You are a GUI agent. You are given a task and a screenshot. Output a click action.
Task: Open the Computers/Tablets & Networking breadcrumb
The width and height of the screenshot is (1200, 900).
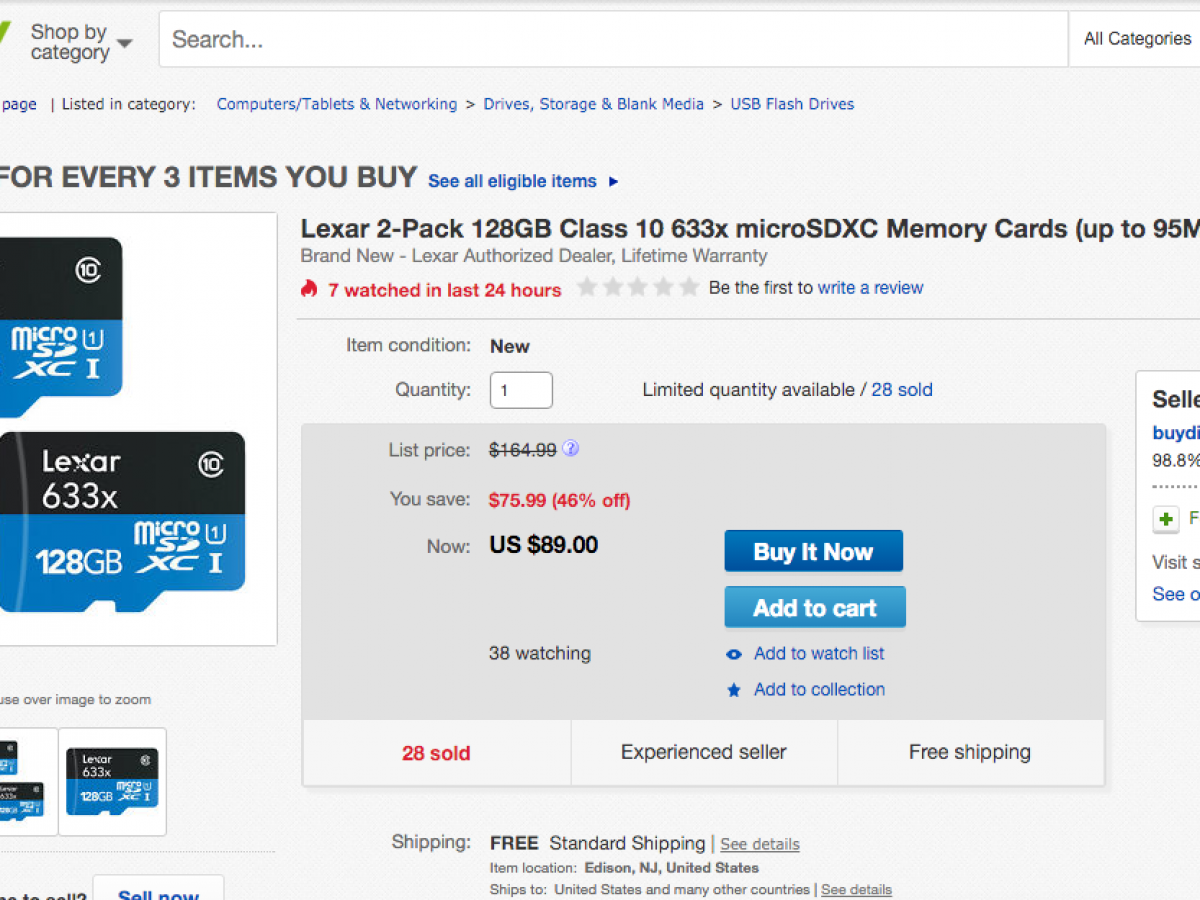(x=336, y=104)
